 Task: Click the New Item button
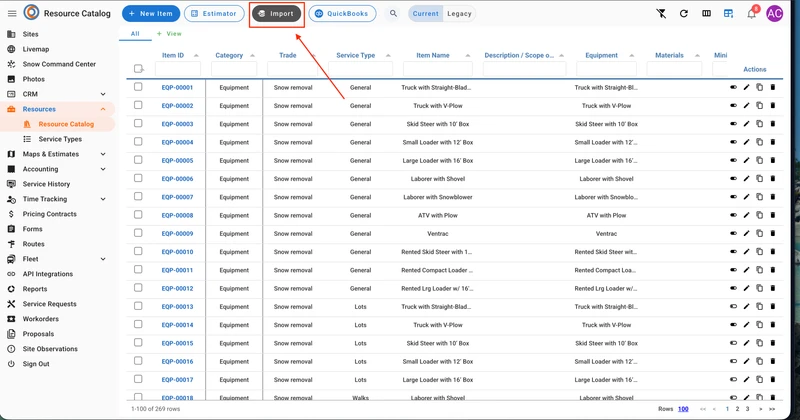click(x=151, y=14)
